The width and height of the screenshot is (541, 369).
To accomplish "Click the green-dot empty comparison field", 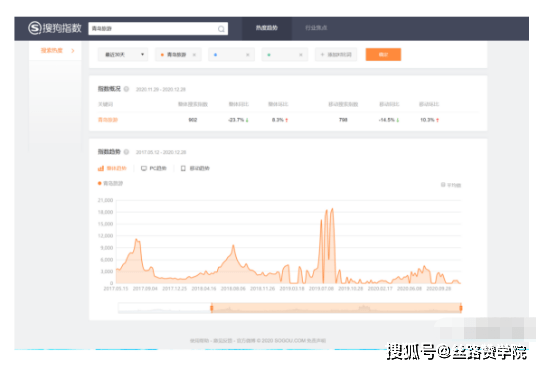I will pos(285,55).
